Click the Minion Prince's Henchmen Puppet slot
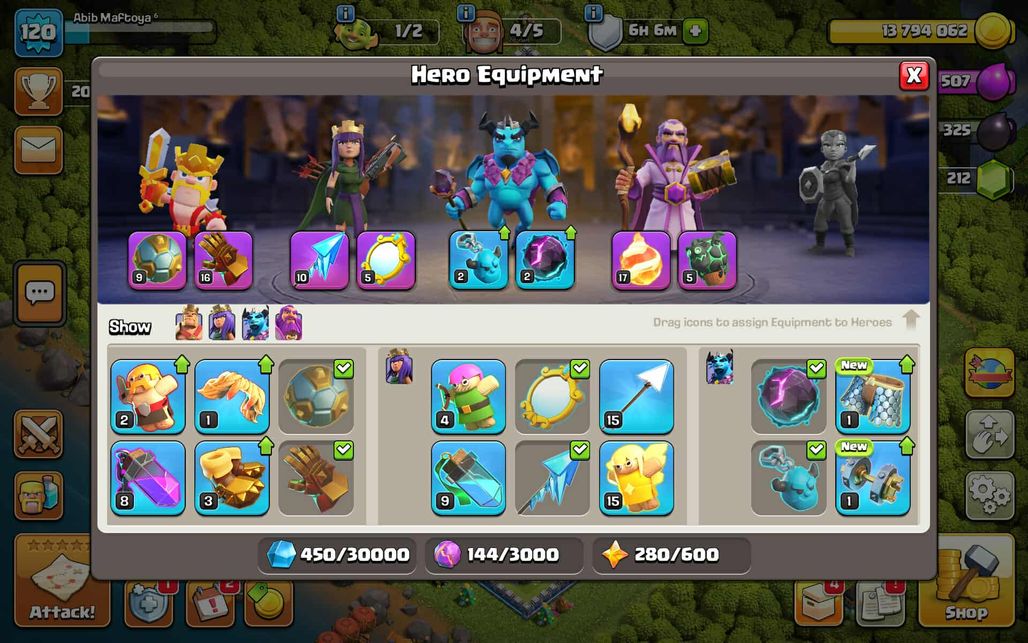This screenshot has height=643, width=1028. tap(479, 260)
